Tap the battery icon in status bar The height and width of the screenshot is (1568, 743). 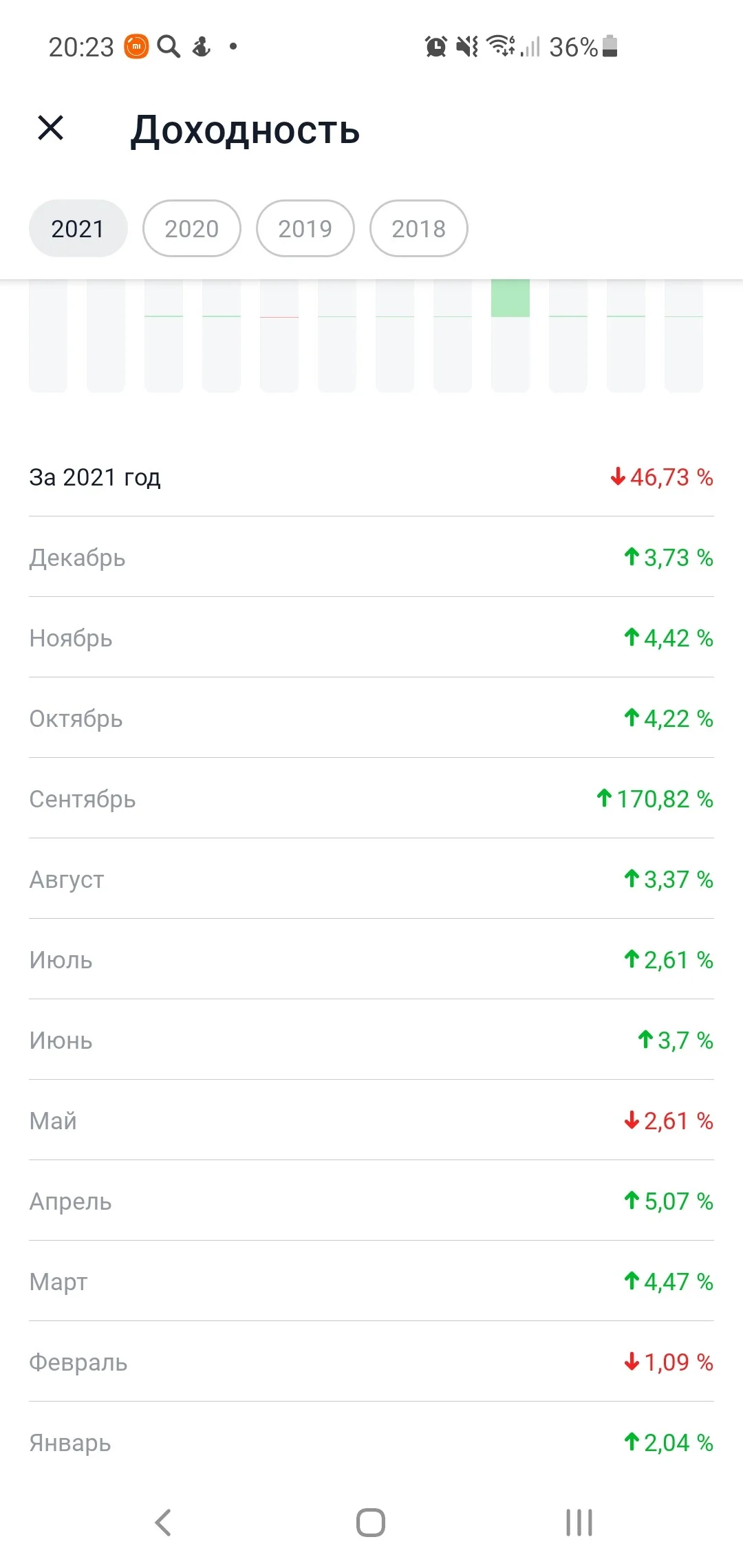click(x=610, y=46)
